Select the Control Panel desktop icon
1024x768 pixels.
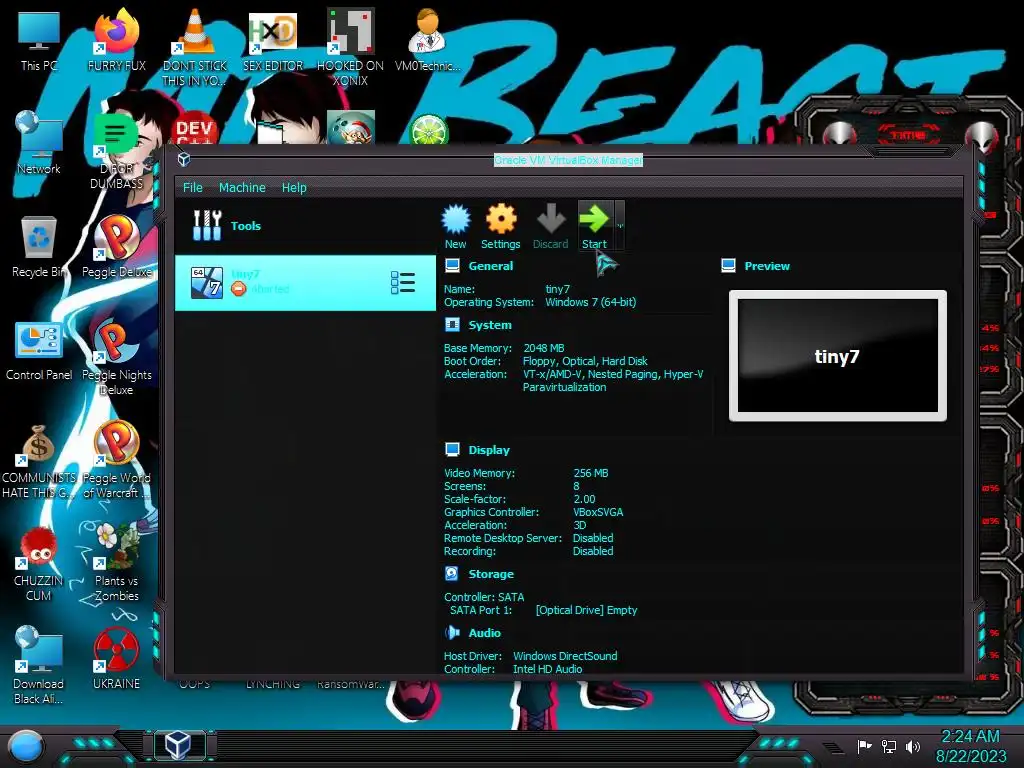[39, 351]
